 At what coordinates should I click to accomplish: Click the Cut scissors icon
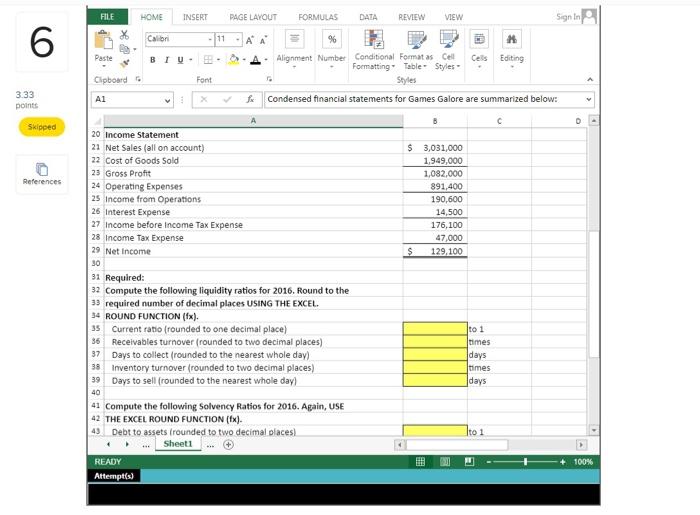125,35
